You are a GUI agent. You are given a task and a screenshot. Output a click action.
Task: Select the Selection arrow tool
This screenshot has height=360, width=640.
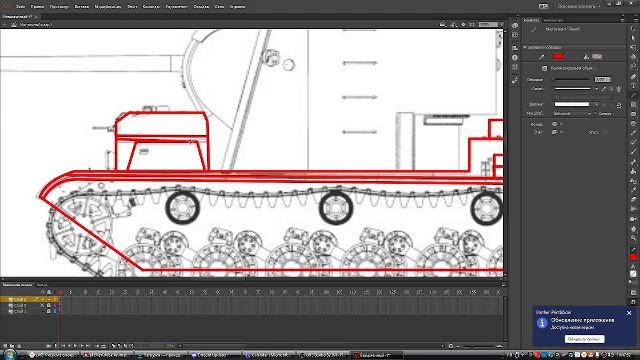(633, 29)
